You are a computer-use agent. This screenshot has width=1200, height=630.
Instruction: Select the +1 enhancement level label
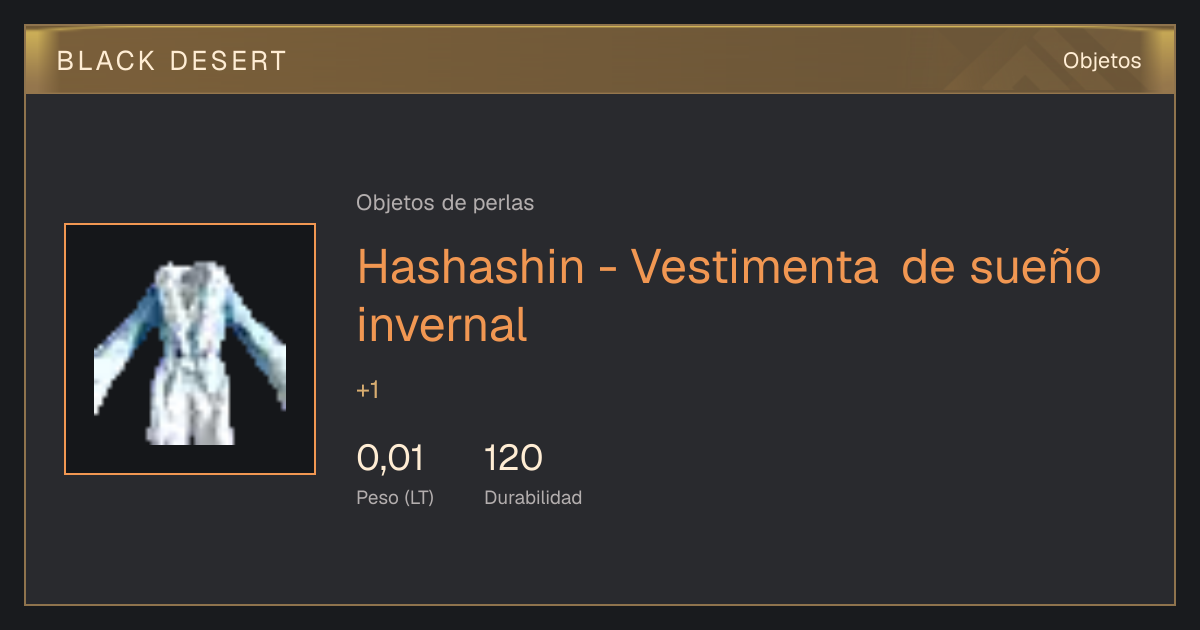(368, 390)
